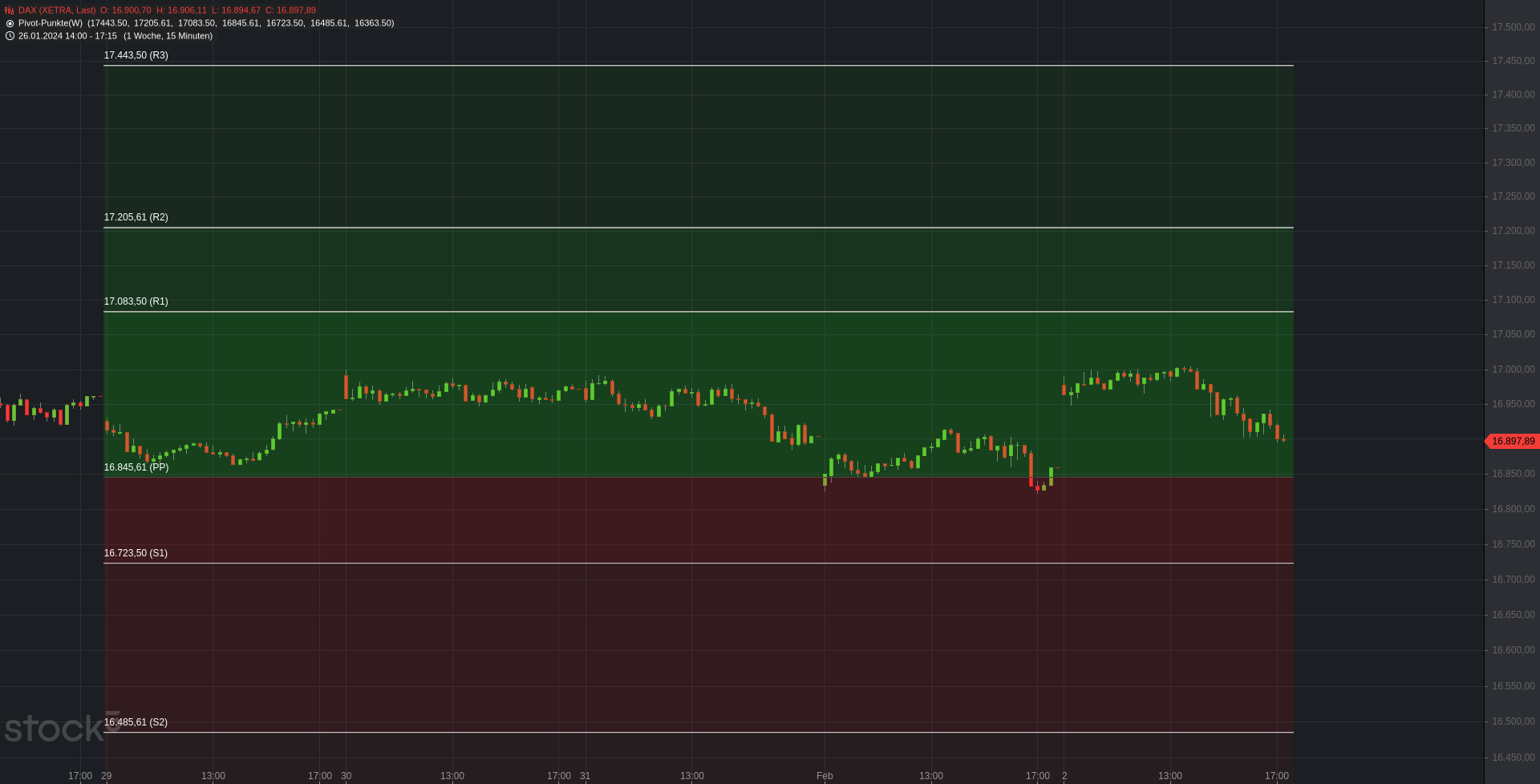Screen dimensions: 1540x784
Task: Click the stock3 watermark logo
Action: 60,728
